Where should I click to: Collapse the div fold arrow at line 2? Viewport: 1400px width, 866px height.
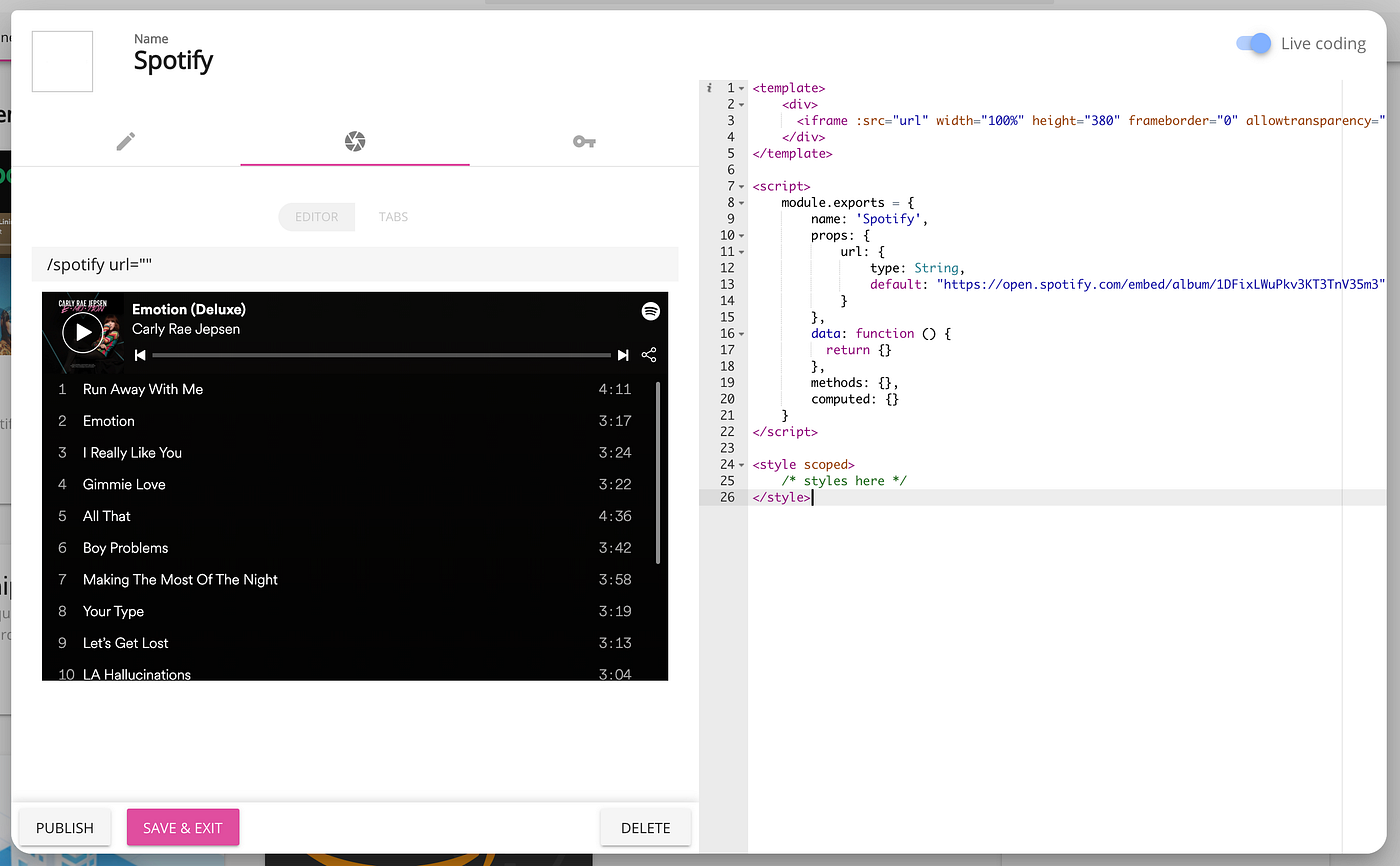coord(741,105)
